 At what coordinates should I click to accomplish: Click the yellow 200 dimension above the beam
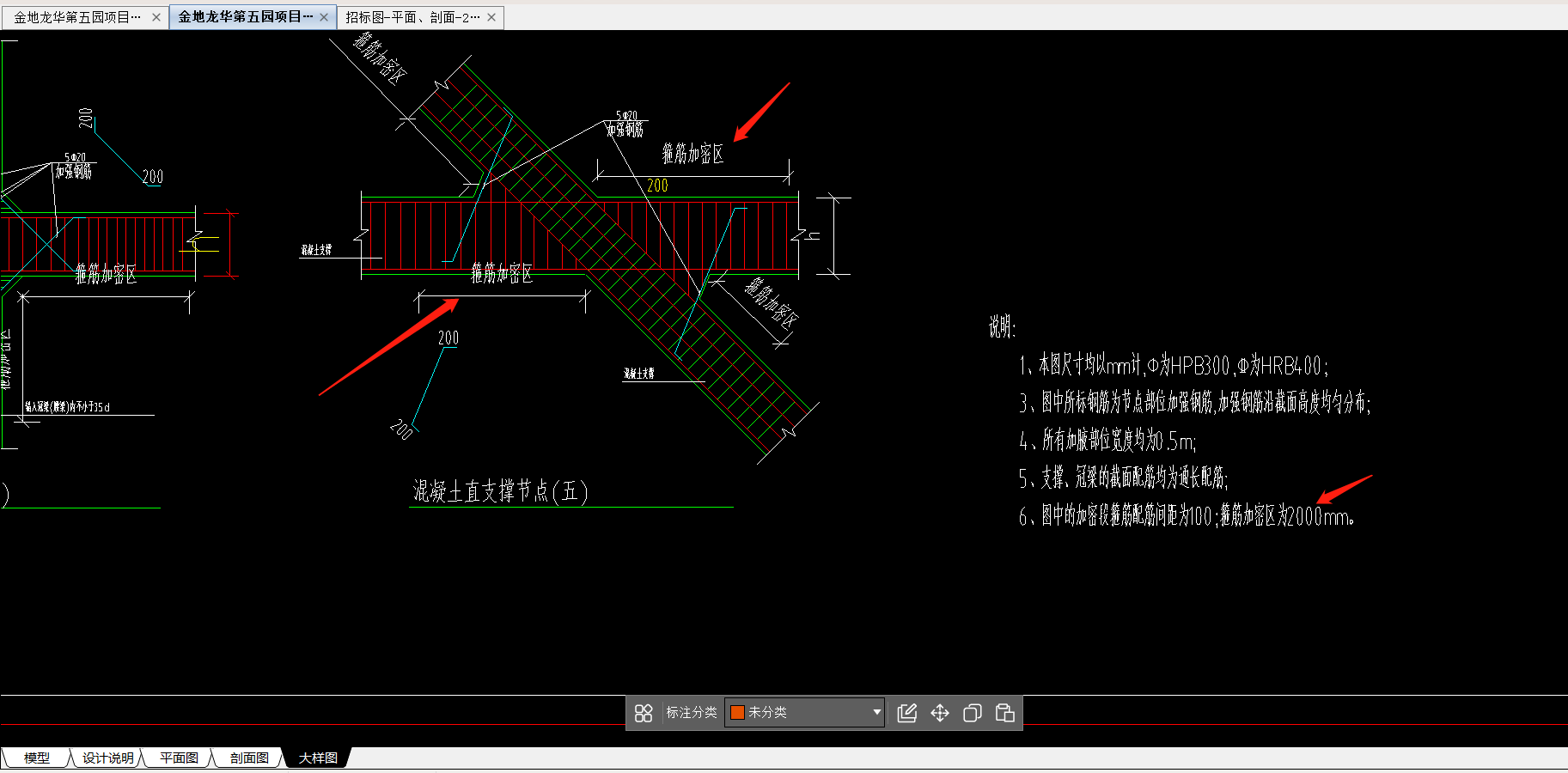pyautogui.click(x=657, y=186)
